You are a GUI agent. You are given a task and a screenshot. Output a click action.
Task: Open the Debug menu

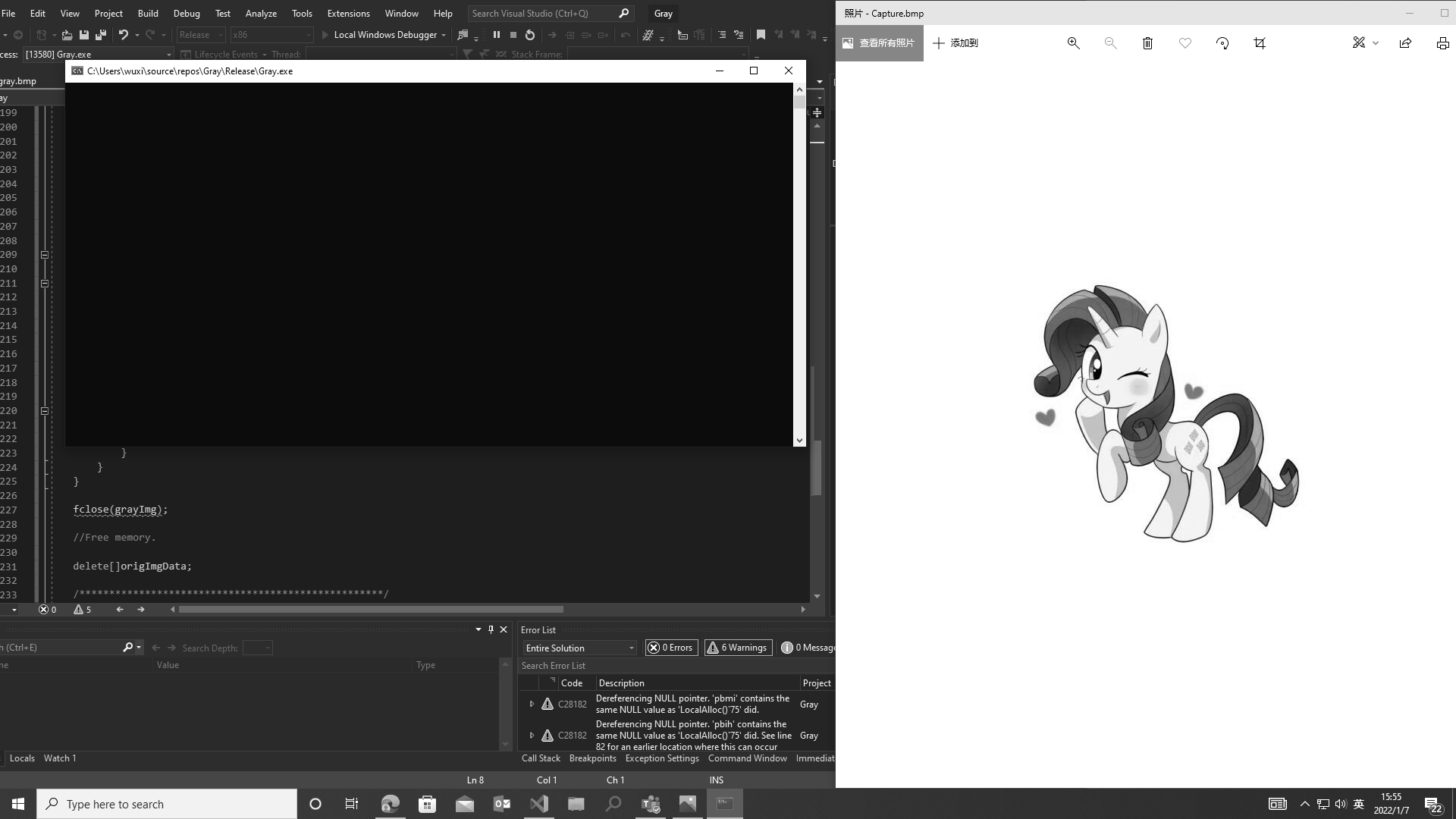tap(187, 14)
